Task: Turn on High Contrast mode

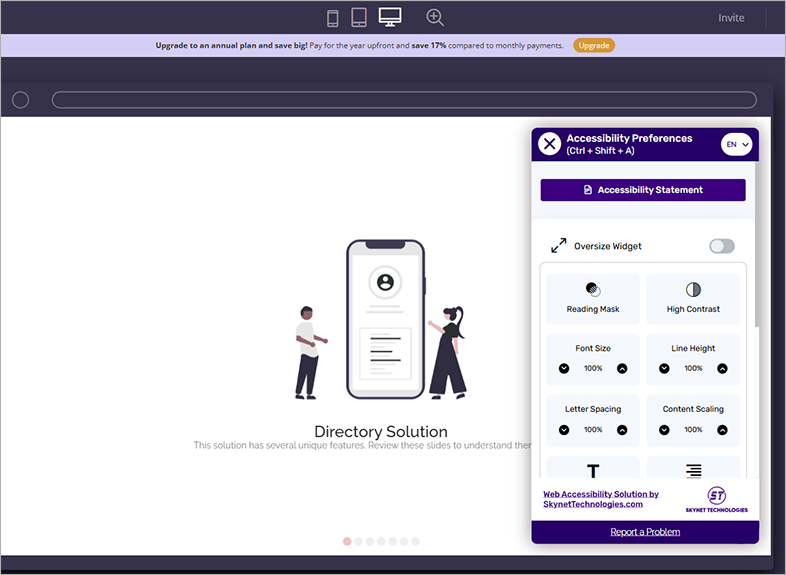Action: pos(693,298)
